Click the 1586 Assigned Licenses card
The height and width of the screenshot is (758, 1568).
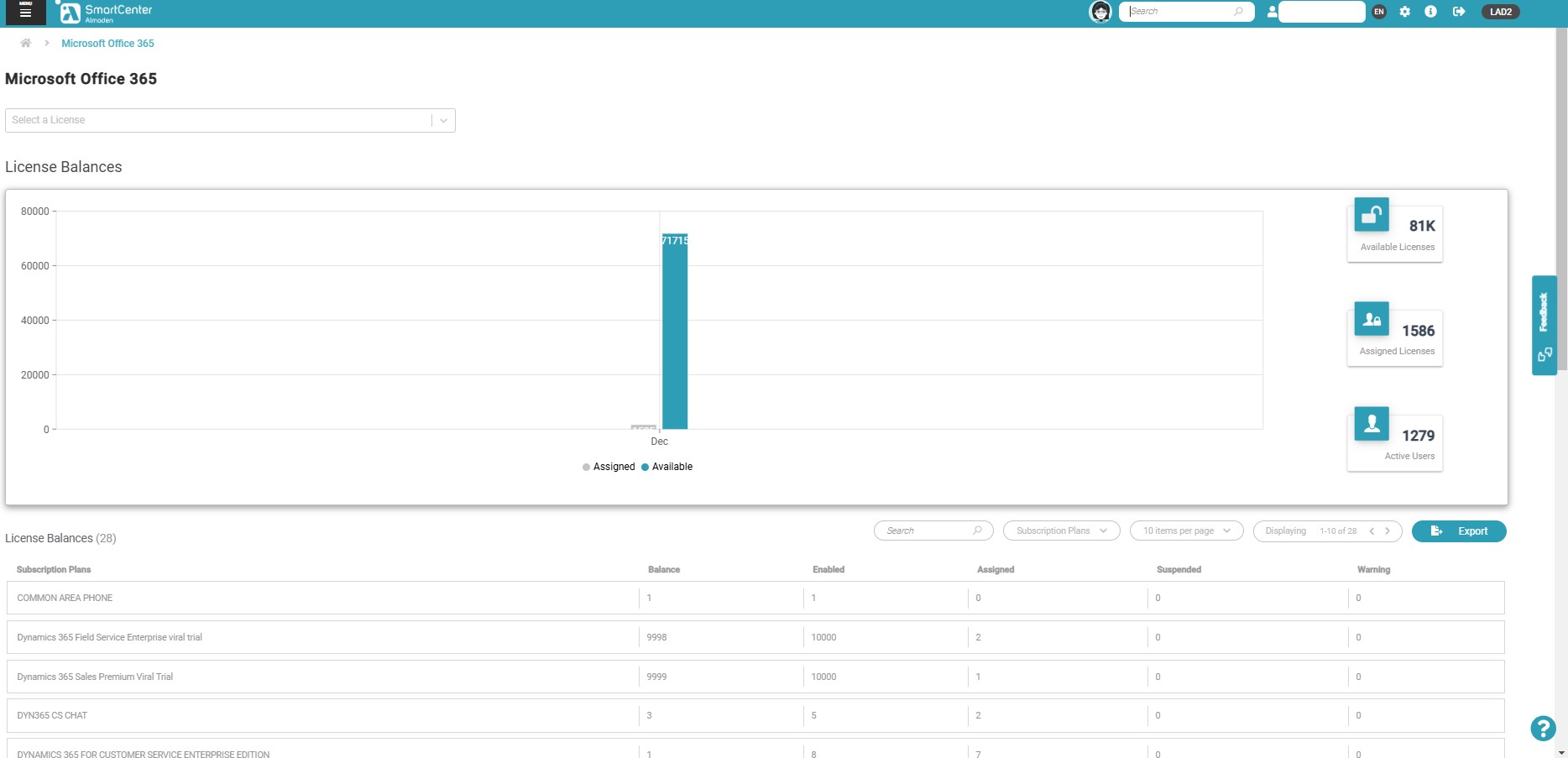point(1395,338)
